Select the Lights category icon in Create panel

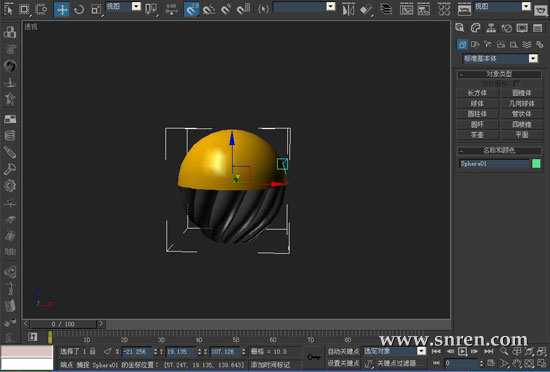click(488, 44)
